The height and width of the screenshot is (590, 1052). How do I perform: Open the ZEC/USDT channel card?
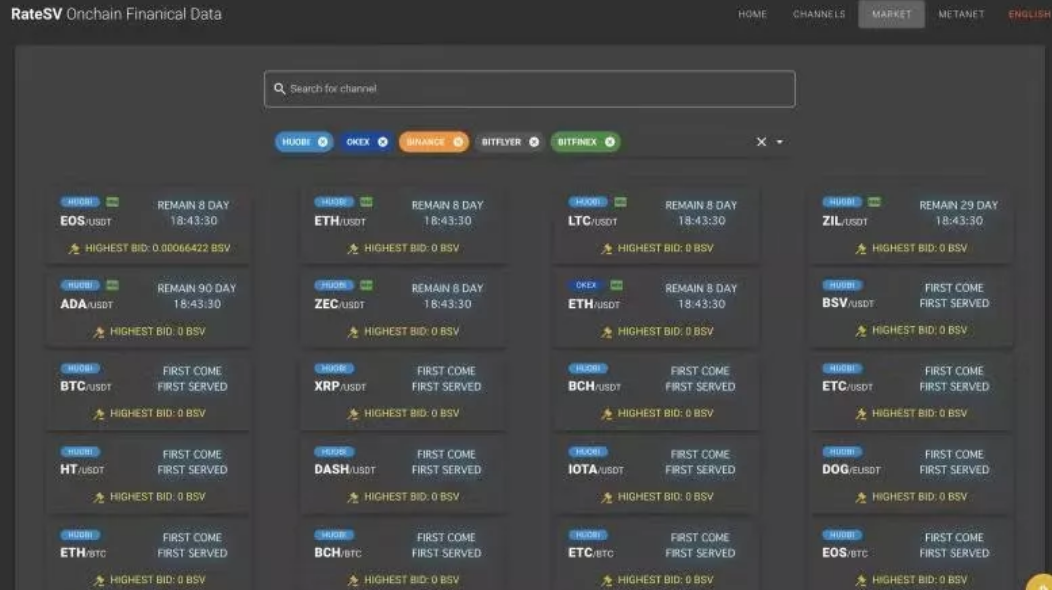tap(403, 309)
